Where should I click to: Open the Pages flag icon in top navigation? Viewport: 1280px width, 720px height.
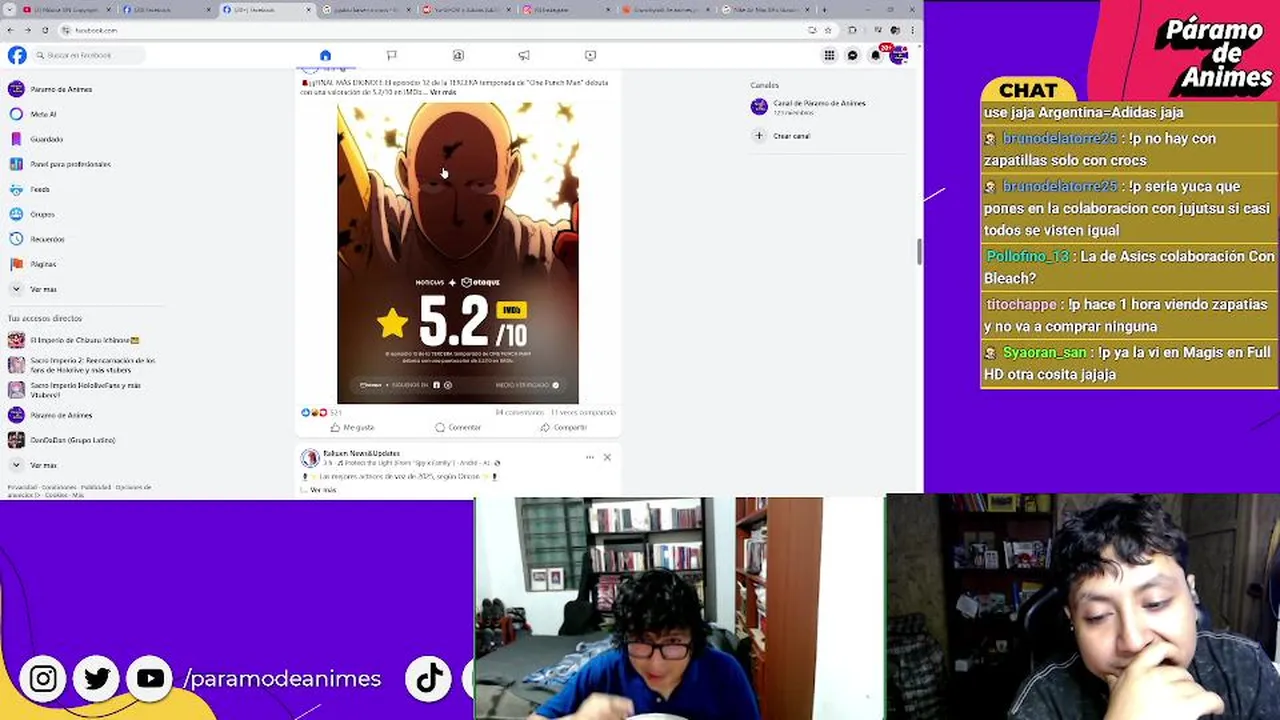[391, 55]
